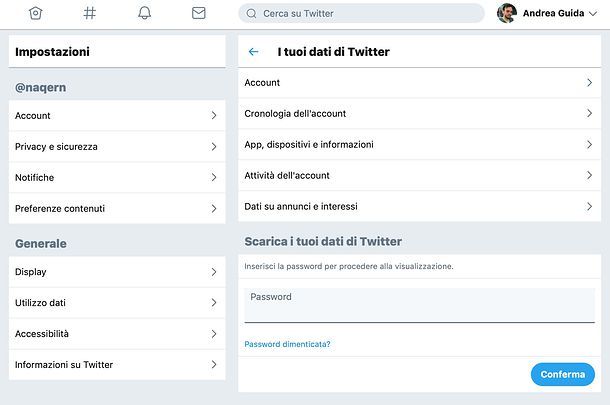Click chevron beside Privacy e sicurezza
Screen dimensions: 610x405
click(214, 147)
